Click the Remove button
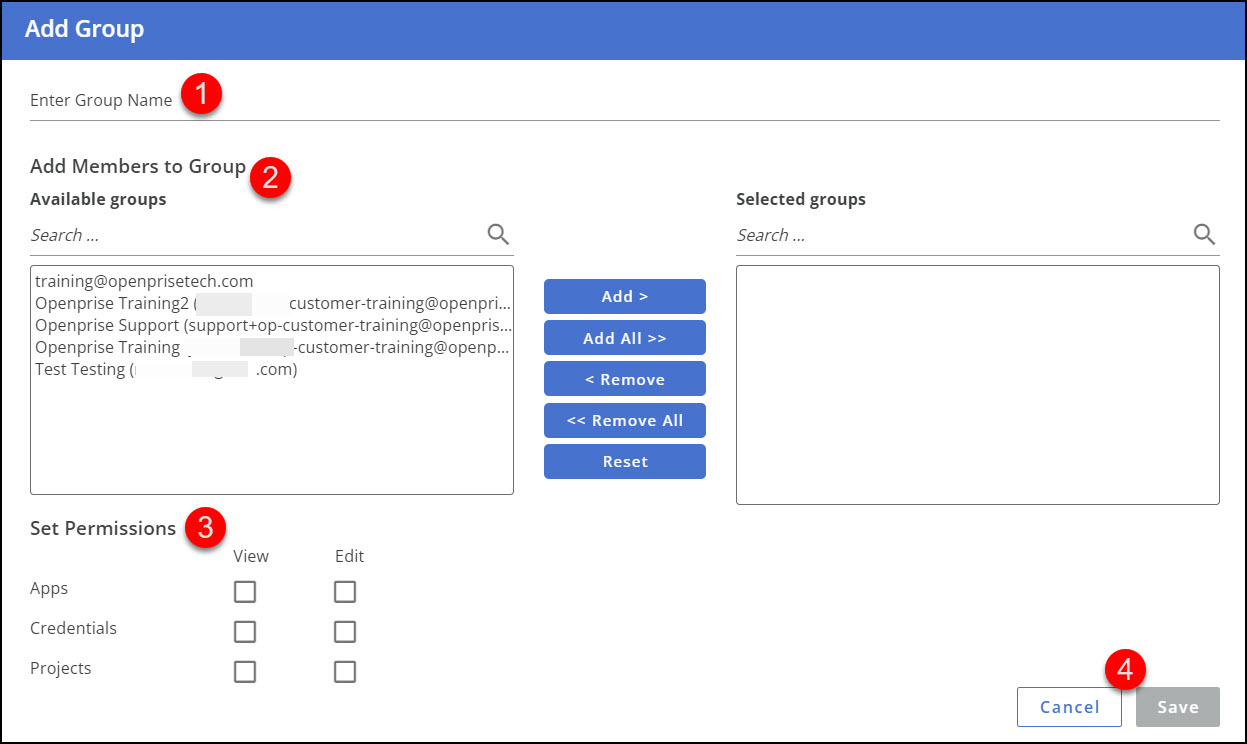 [x=624, y=378]
